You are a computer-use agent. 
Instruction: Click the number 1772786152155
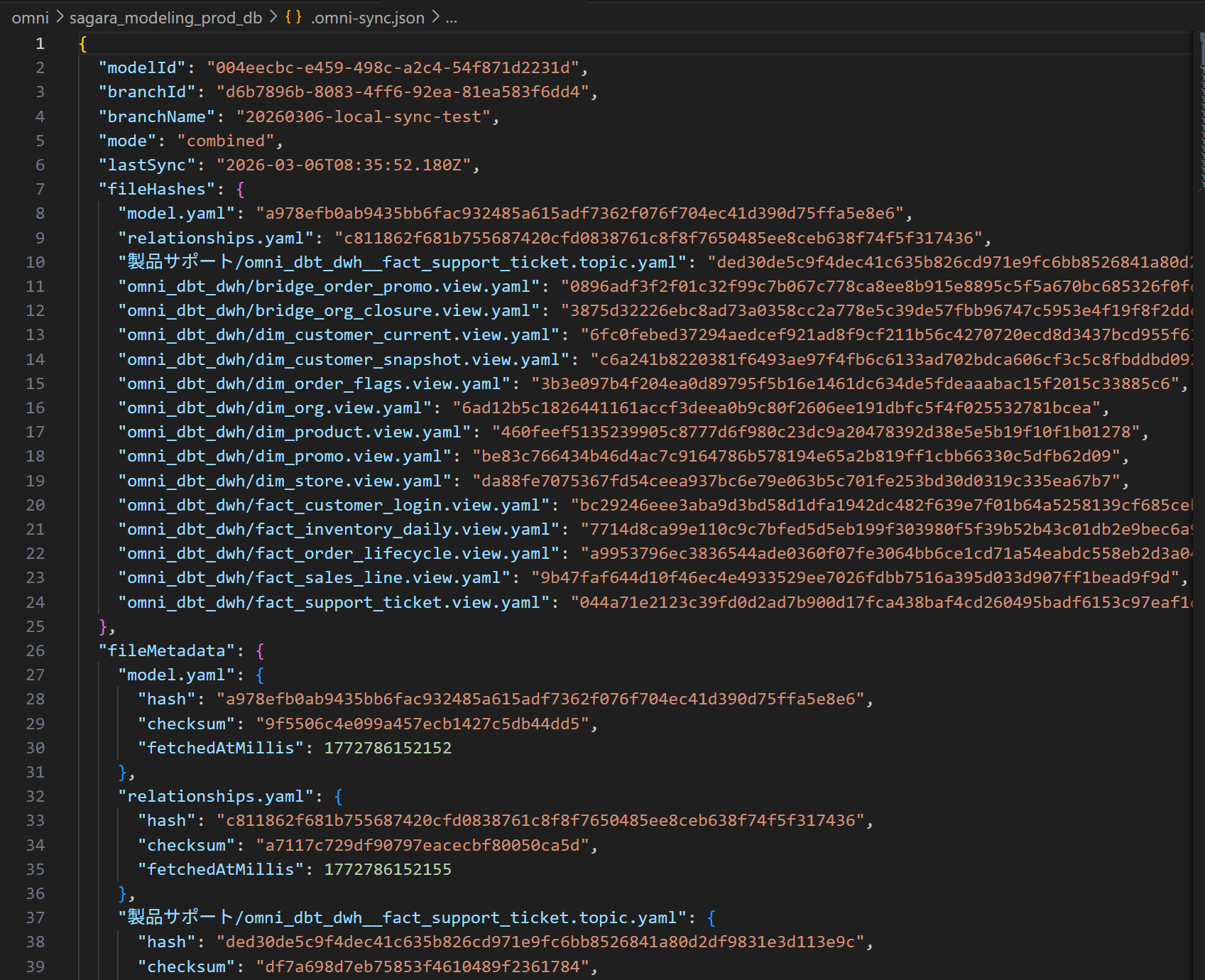[388, 870]
